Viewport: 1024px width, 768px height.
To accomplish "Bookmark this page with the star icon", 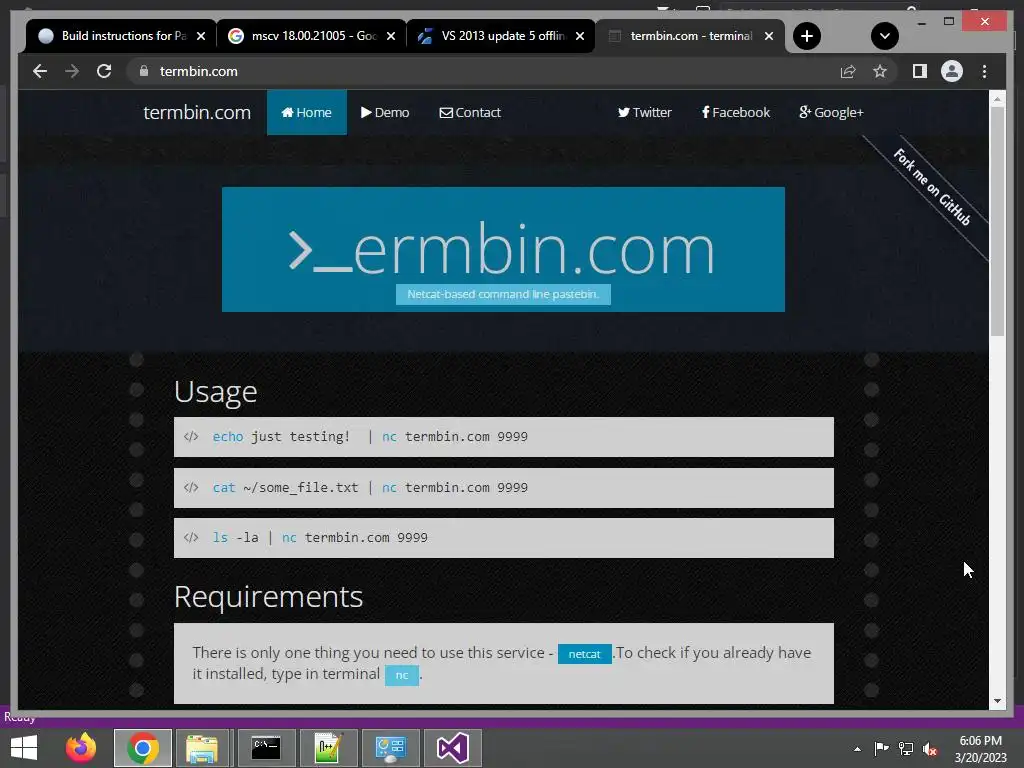I will point(880,71).
